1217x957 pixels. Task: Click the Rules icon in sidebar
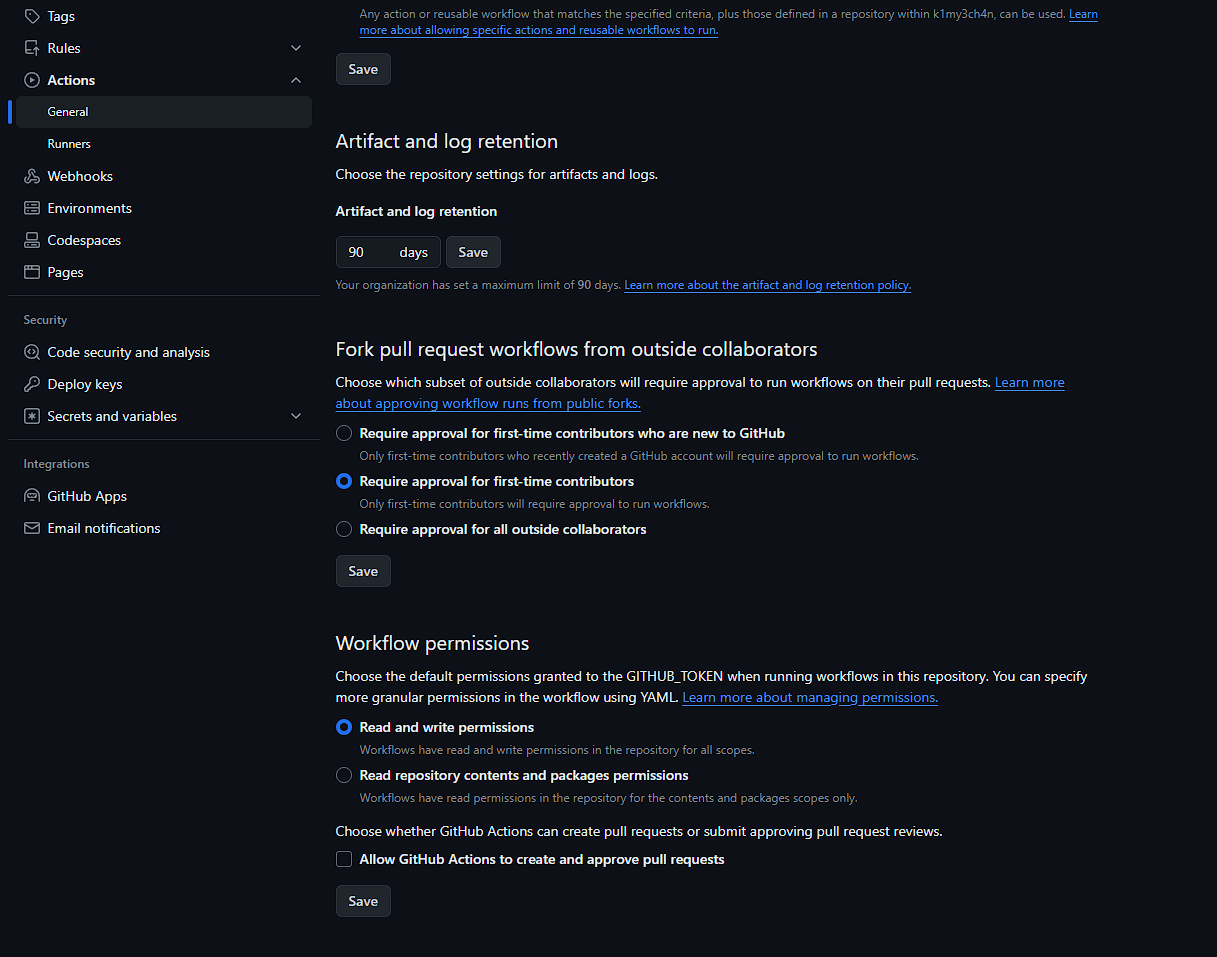pos(32,48)
